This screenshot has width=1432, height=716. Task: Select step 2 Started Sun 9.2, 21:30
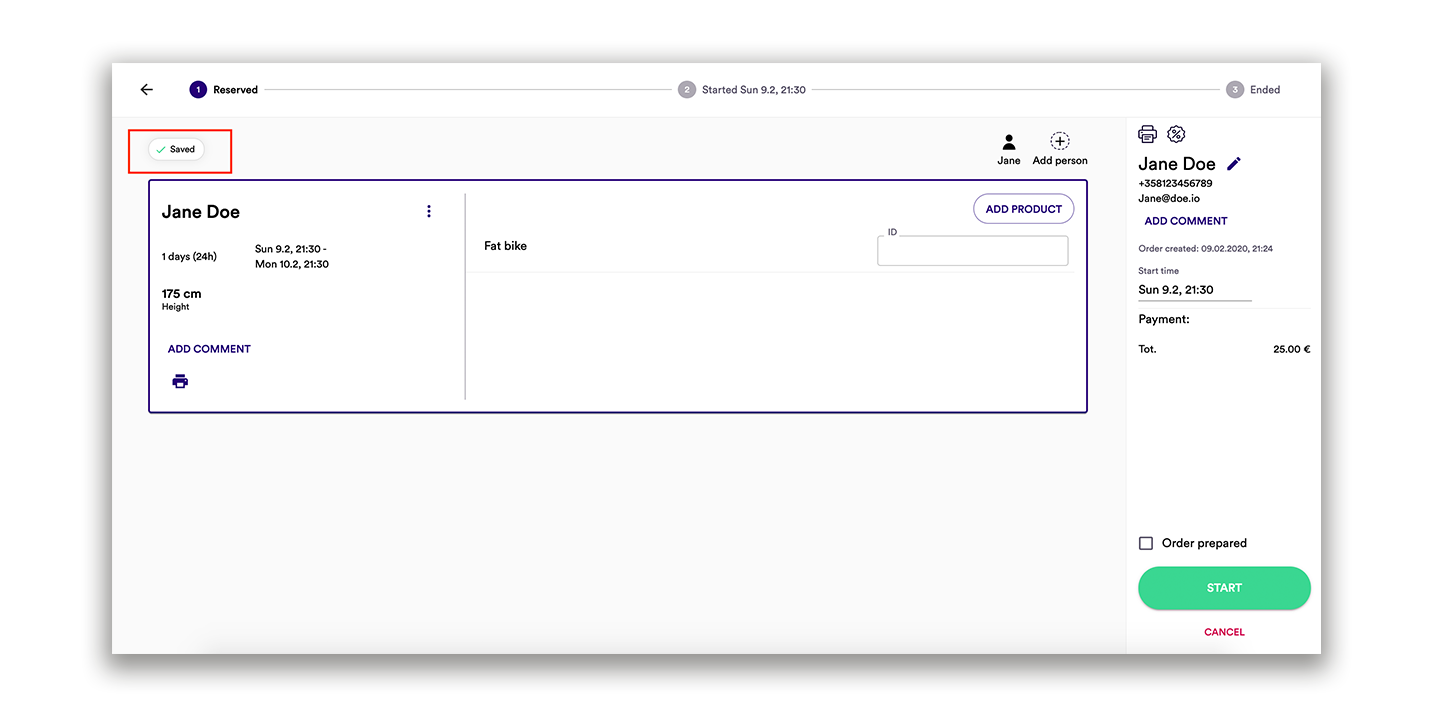click(x=742, y=89)
